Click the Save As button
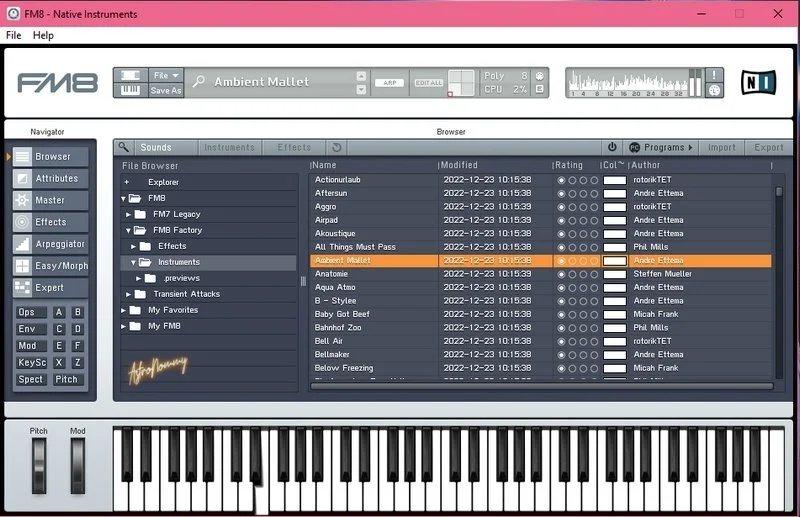The height and width of the screenshot is (517, 800). pos(166,90)
